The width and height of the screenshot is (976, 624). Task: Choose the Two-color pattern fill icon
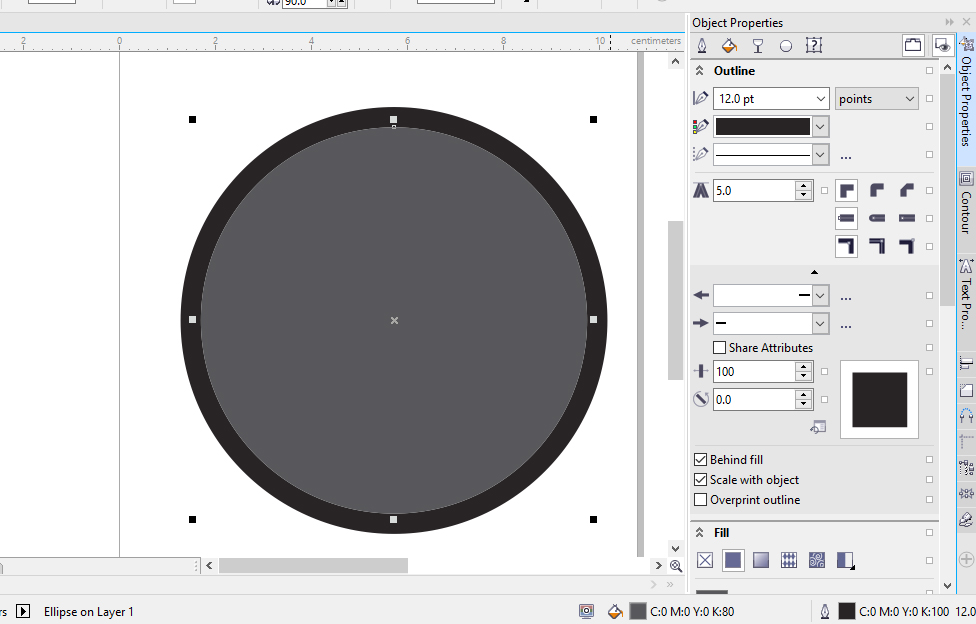coord(845,560)
